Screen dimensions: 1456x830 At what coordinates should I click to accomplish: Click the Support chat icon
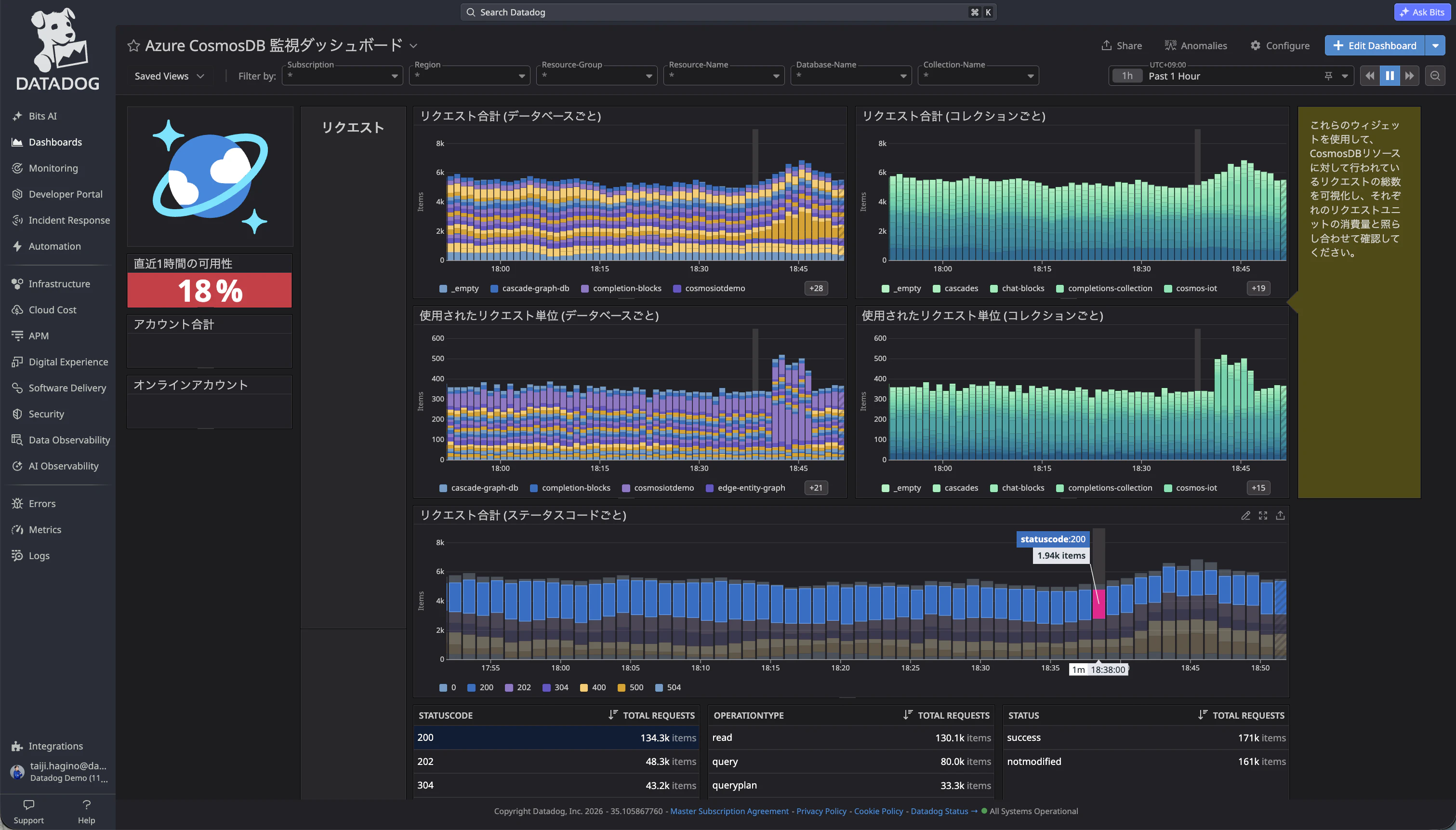pyautogui.click(x=28, y=805)
